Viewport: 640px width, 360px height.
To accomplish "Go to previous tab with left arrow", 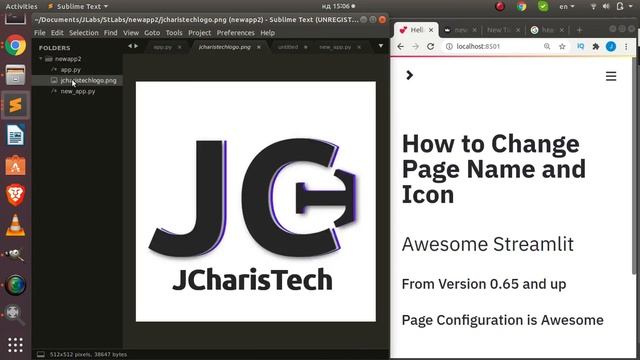I will (x=130, y=46).
